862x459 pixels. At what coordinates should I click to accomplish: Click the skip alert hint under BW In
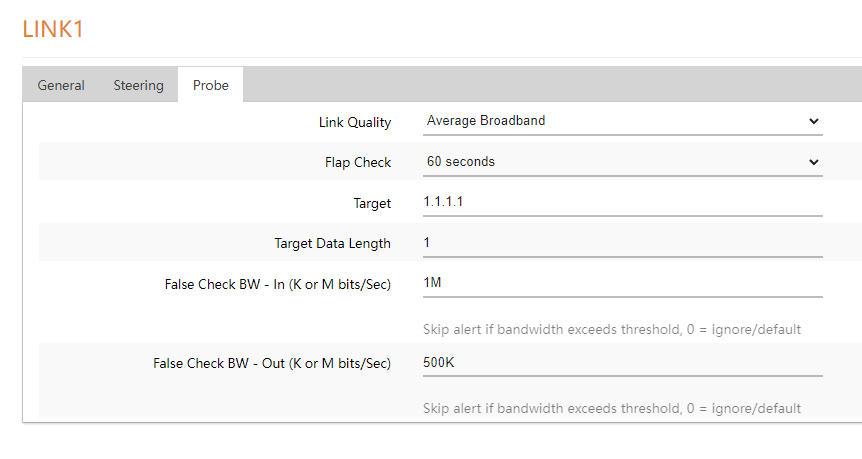click(611, 329)
